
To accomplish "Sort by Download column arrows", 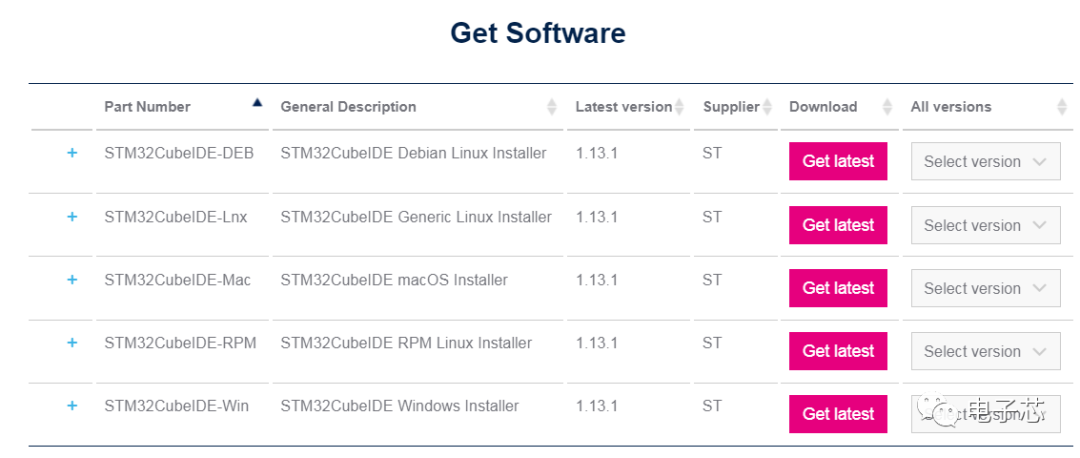I will pyautogui.click(x=888, y=107).
